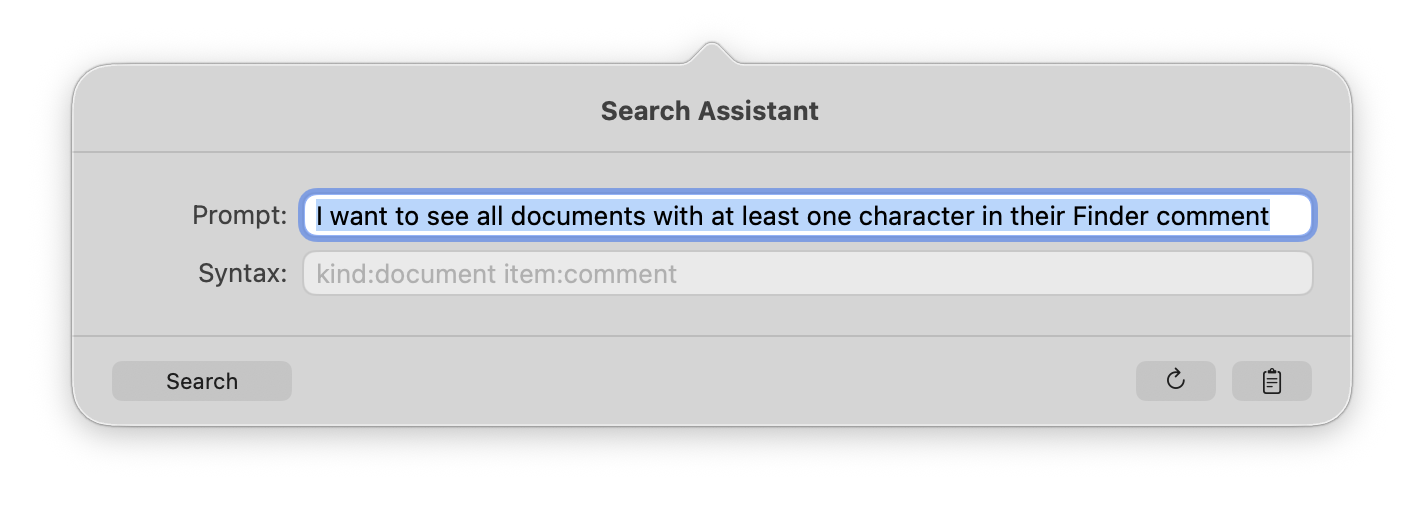Click the Syntax: label
Screen dimensions: 1424x506
[243, 273]
